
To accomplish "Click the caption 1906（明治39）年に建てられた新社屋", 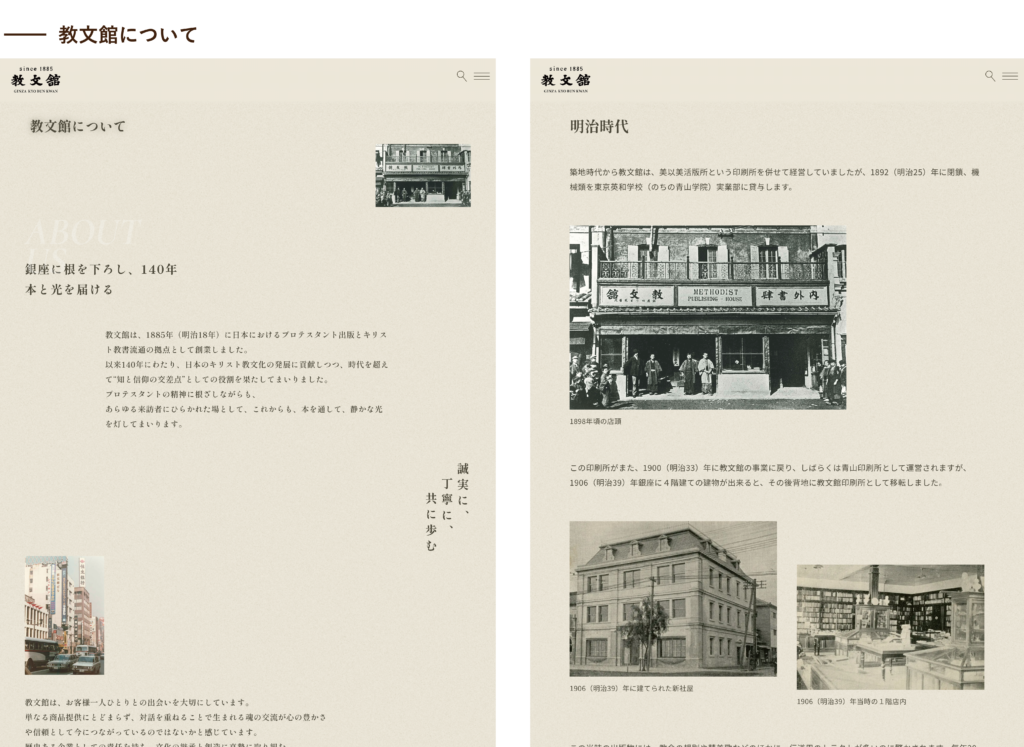I will click(632, 688).
